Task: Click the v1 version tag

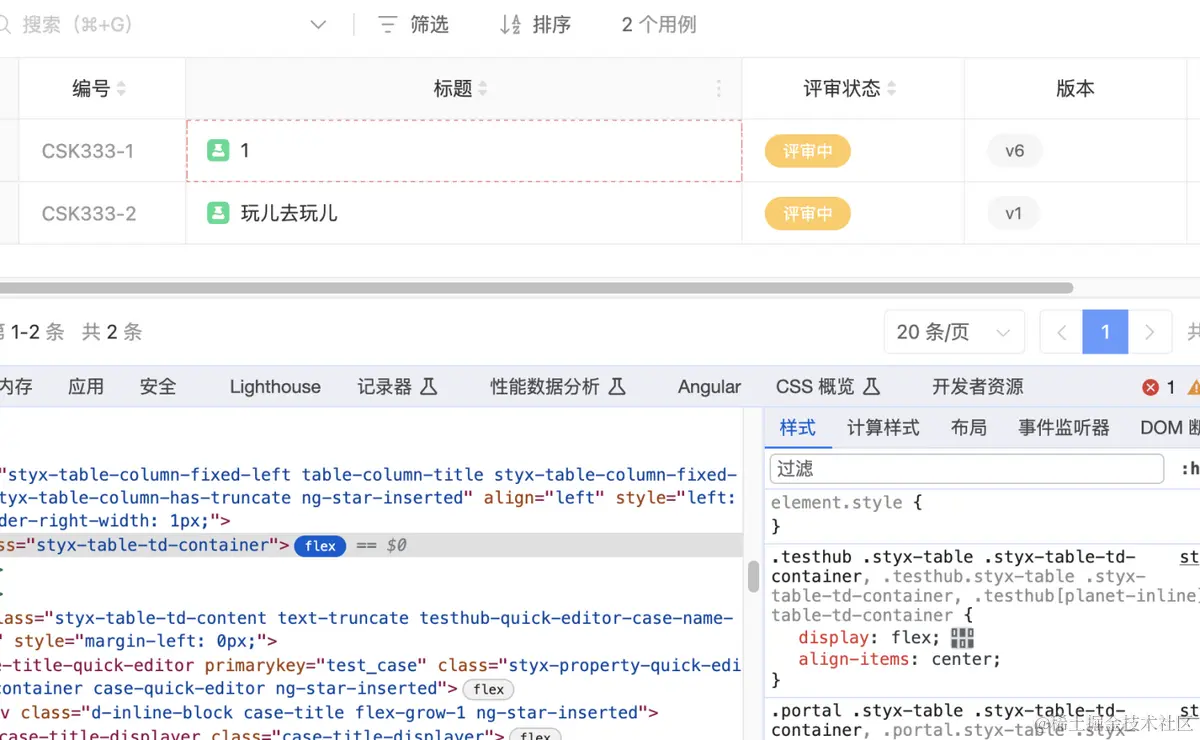Action: tap(1014, 213)
